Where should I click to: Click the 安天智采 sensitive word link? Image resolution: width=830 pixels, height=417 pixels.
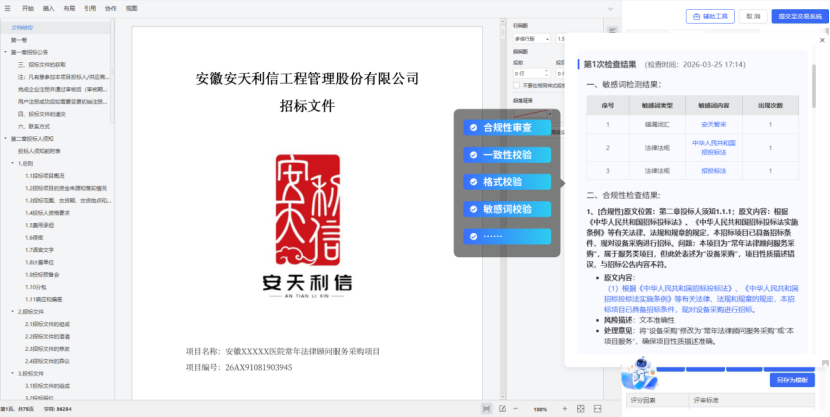pyautogui.click(x=712, y=124)
